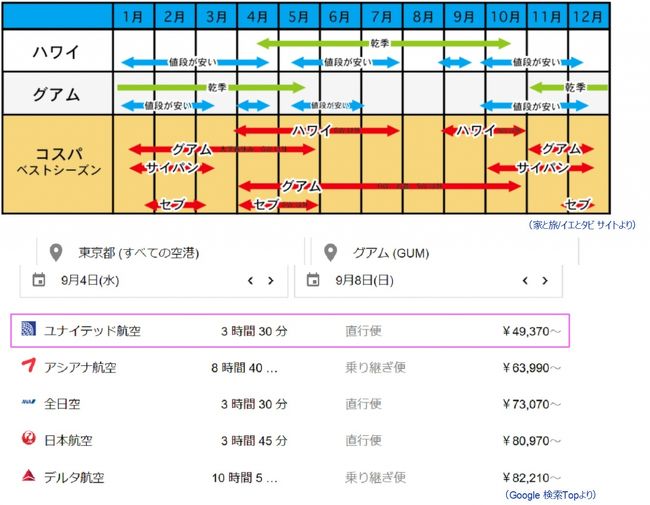Select return date 9月8日(日)
The image size is (650, 505).
click(x=364, y=281)
